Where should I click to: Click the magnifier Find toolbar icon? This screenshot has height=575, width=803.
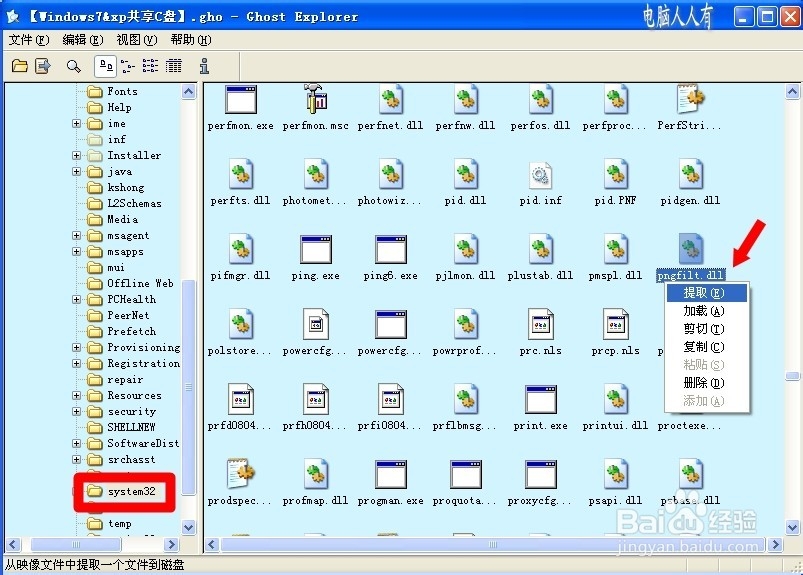pyautogui.click(x=74, y=66)
